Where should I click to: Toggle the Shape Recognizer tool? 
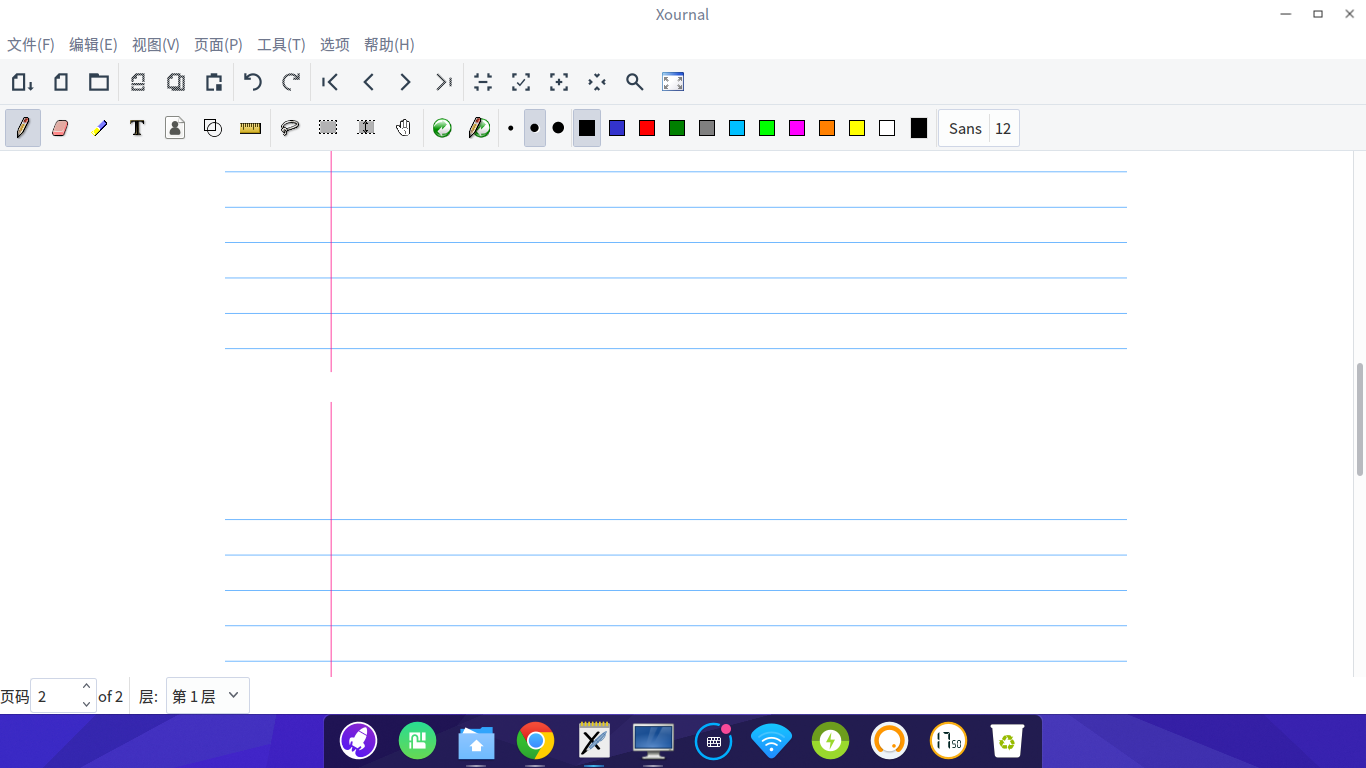213,128
